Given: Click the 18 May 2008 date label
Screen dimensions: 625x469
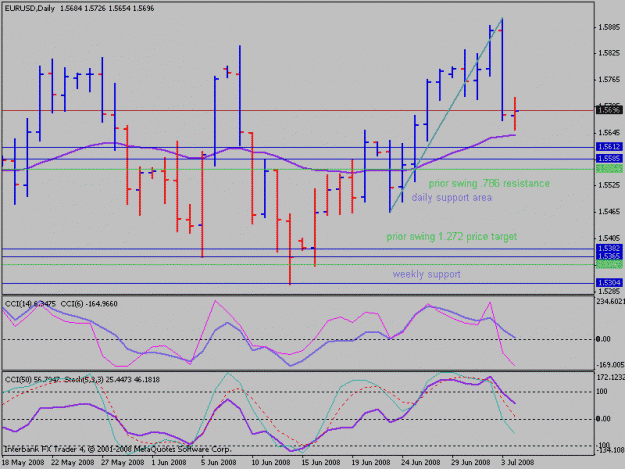Looking at the screenshot, I should tap(23, 462).
